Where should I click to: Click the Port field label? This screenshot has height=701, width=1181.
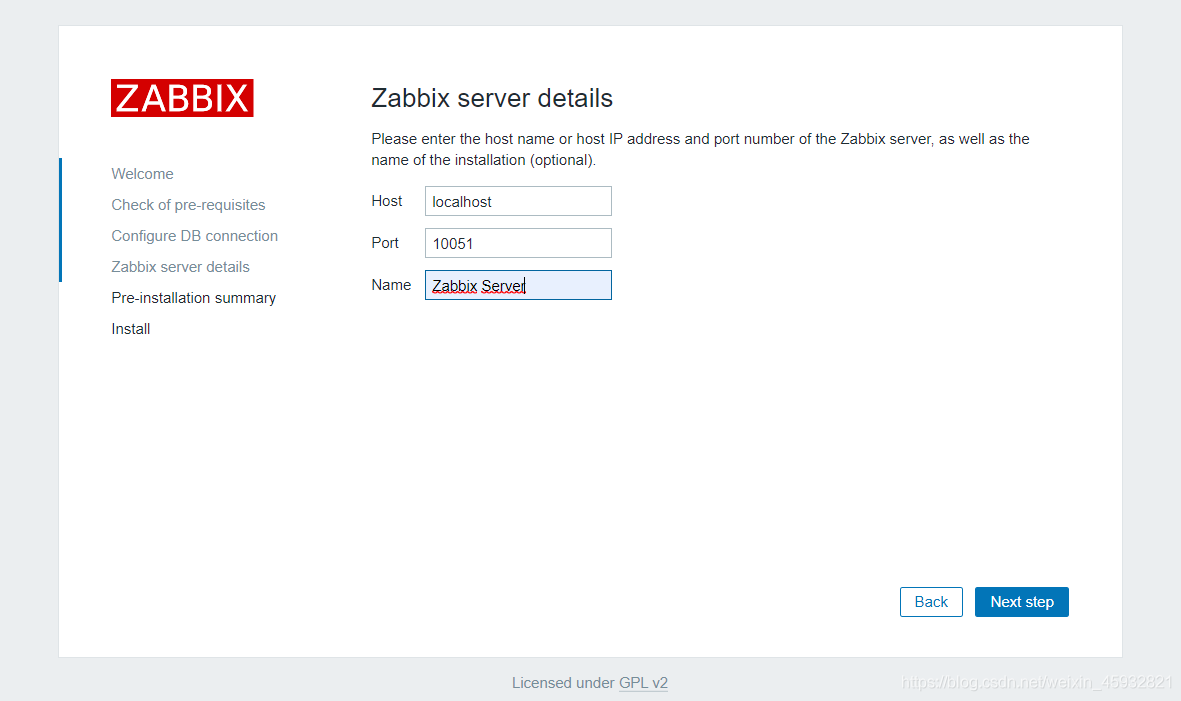point(385,243)
